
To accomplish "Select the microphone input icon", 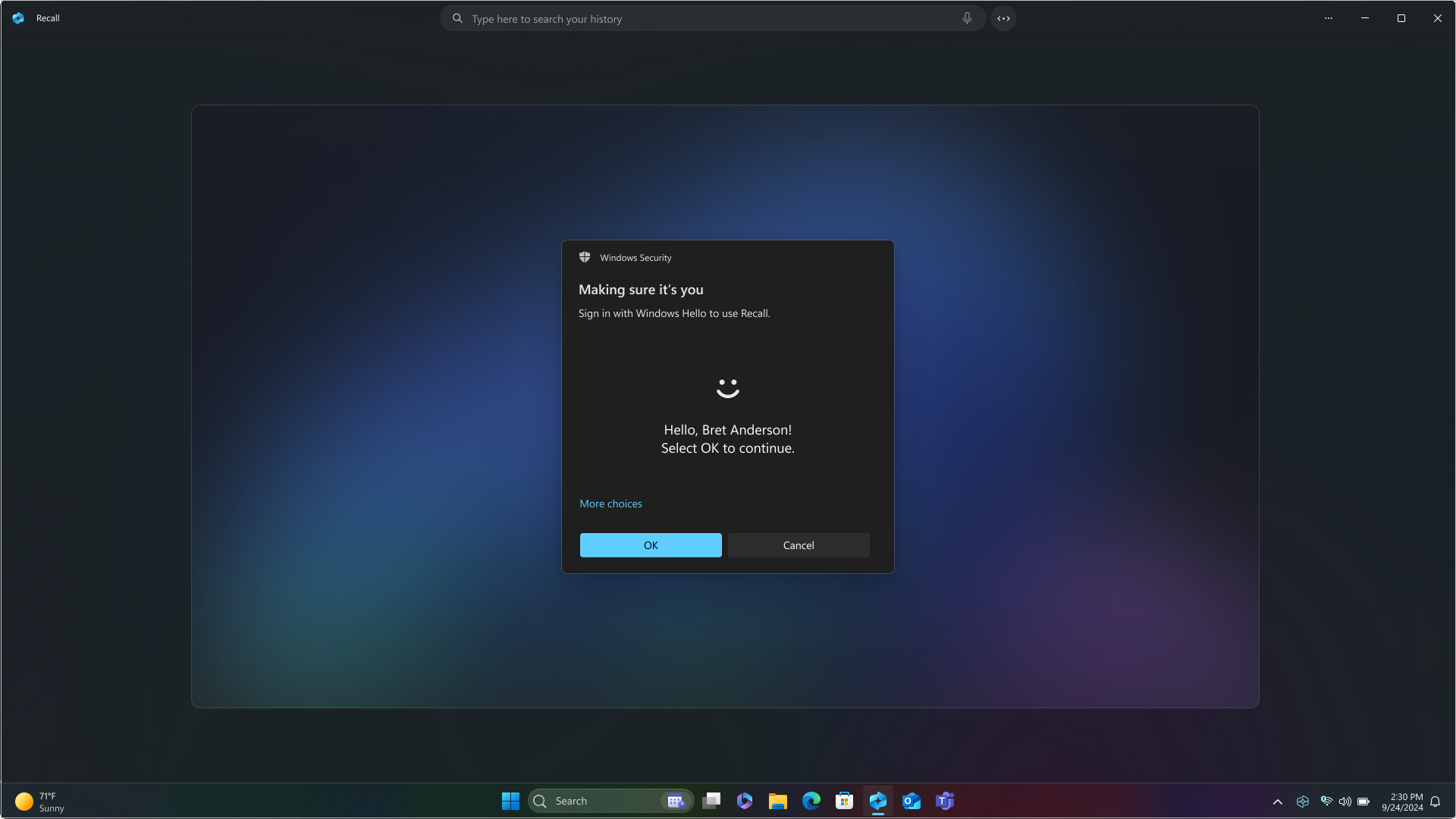I will pos(967,18).
